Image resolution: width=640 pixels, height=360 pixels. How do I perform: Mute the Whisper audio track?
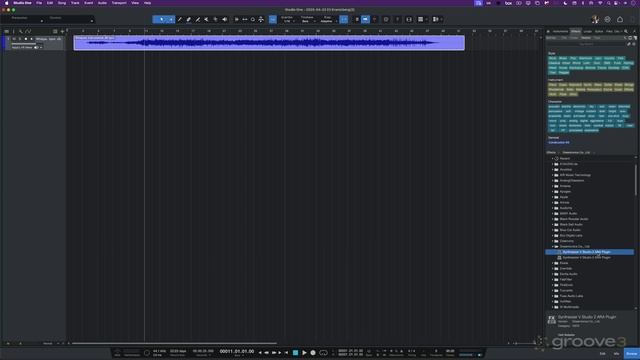tap(14, 39)
